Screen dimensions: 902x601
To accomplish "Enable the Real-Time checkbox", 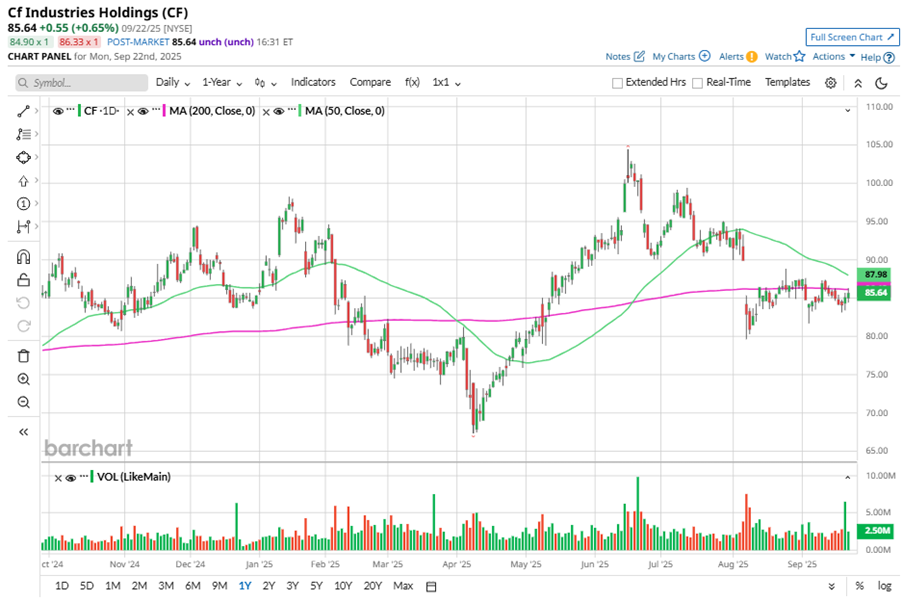I will click(x=698, y=83).
